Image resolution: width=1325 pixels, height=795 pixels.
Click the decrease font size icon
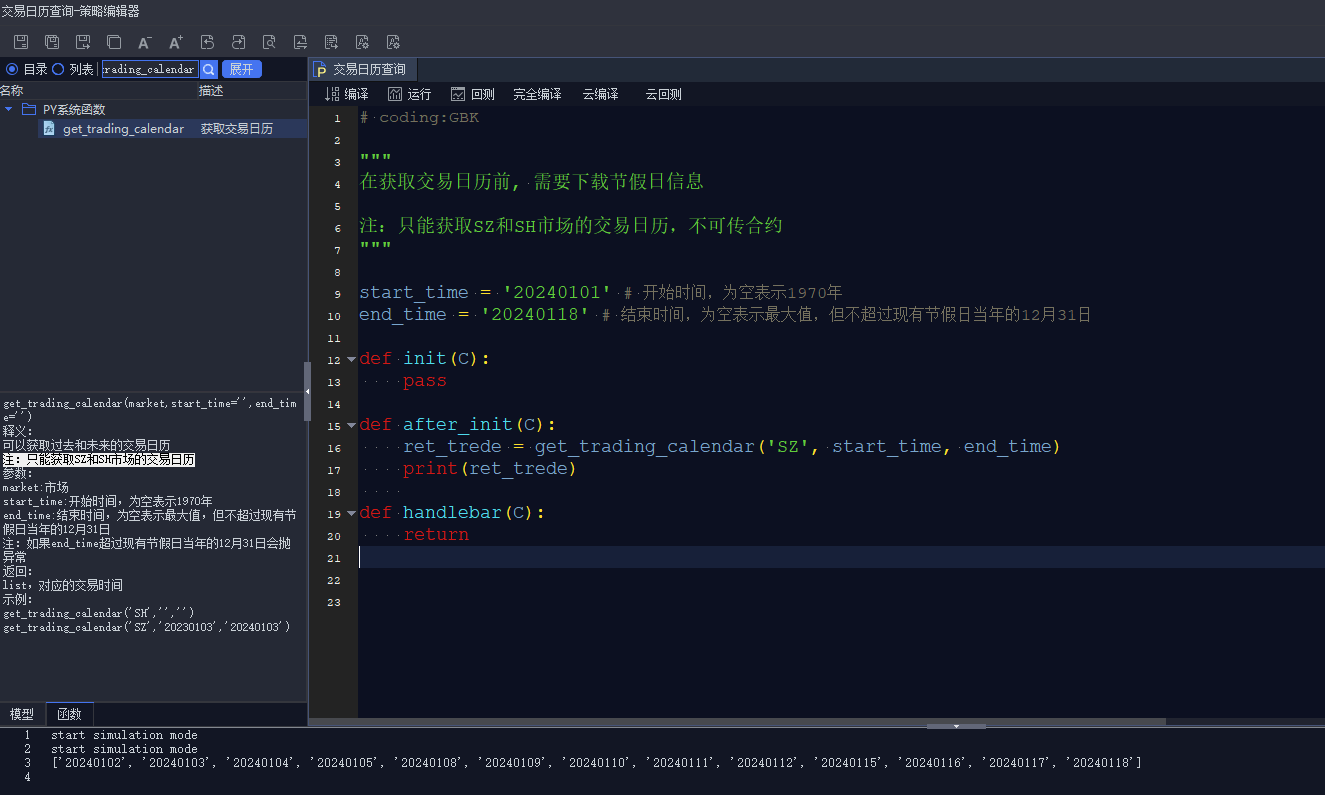click(x=145, y=42)
